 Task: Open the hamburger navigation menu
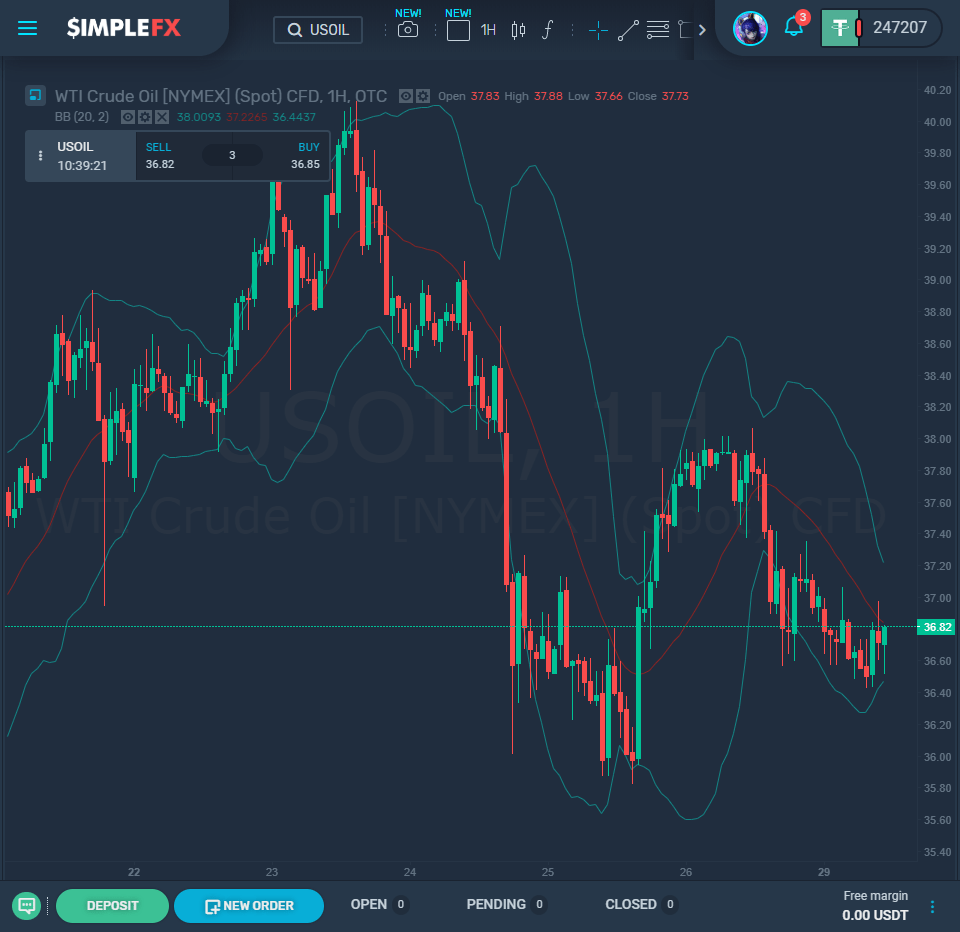click(27, 28)
